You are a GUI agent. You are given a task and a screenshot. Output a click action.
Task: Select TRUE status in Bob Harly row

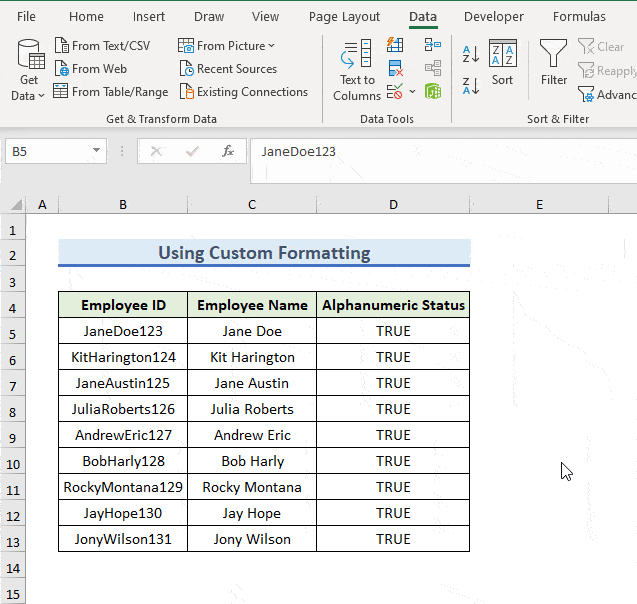coord(393,461)
